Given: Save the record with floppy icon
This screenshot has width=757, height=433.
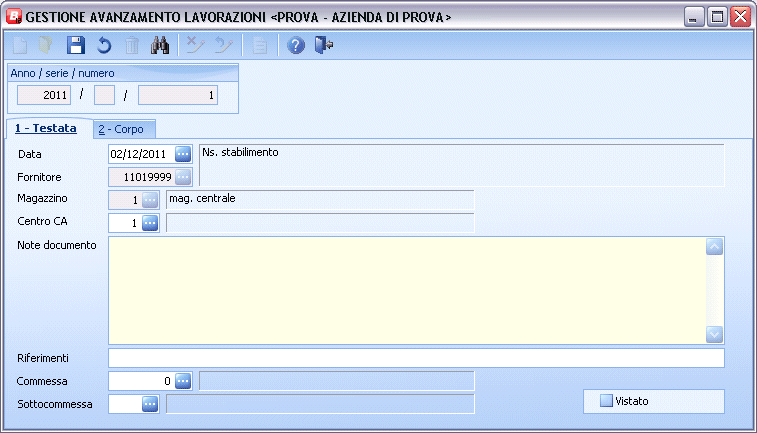Looking at the screenshot, I should [75, 45].
